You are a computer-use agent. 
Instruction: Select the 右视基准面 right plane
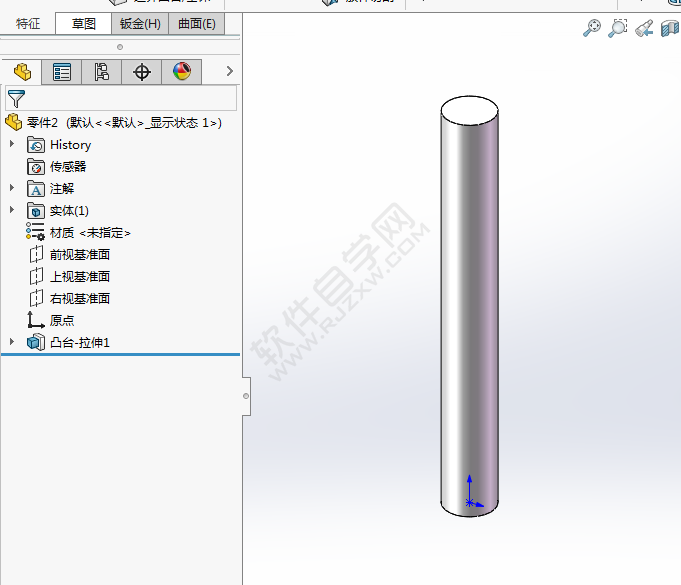pos(80,299)
